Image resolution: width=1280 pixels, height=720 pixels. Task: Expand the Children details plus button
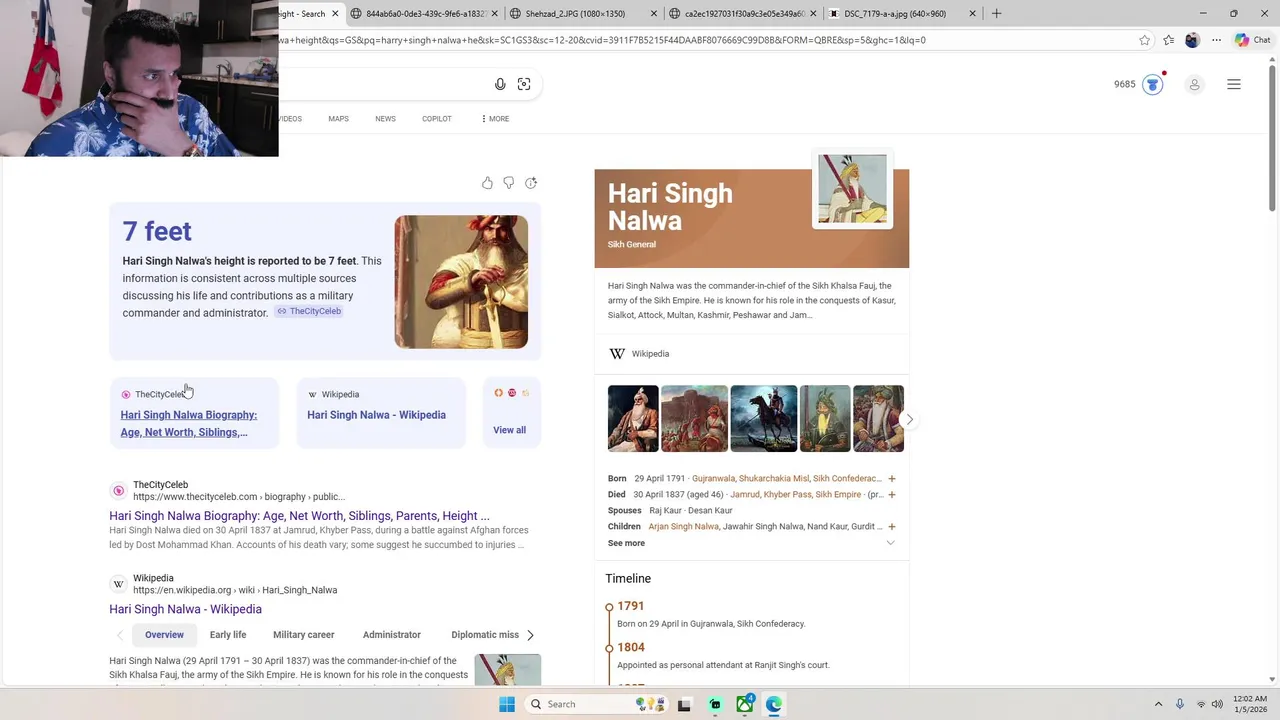892,527
